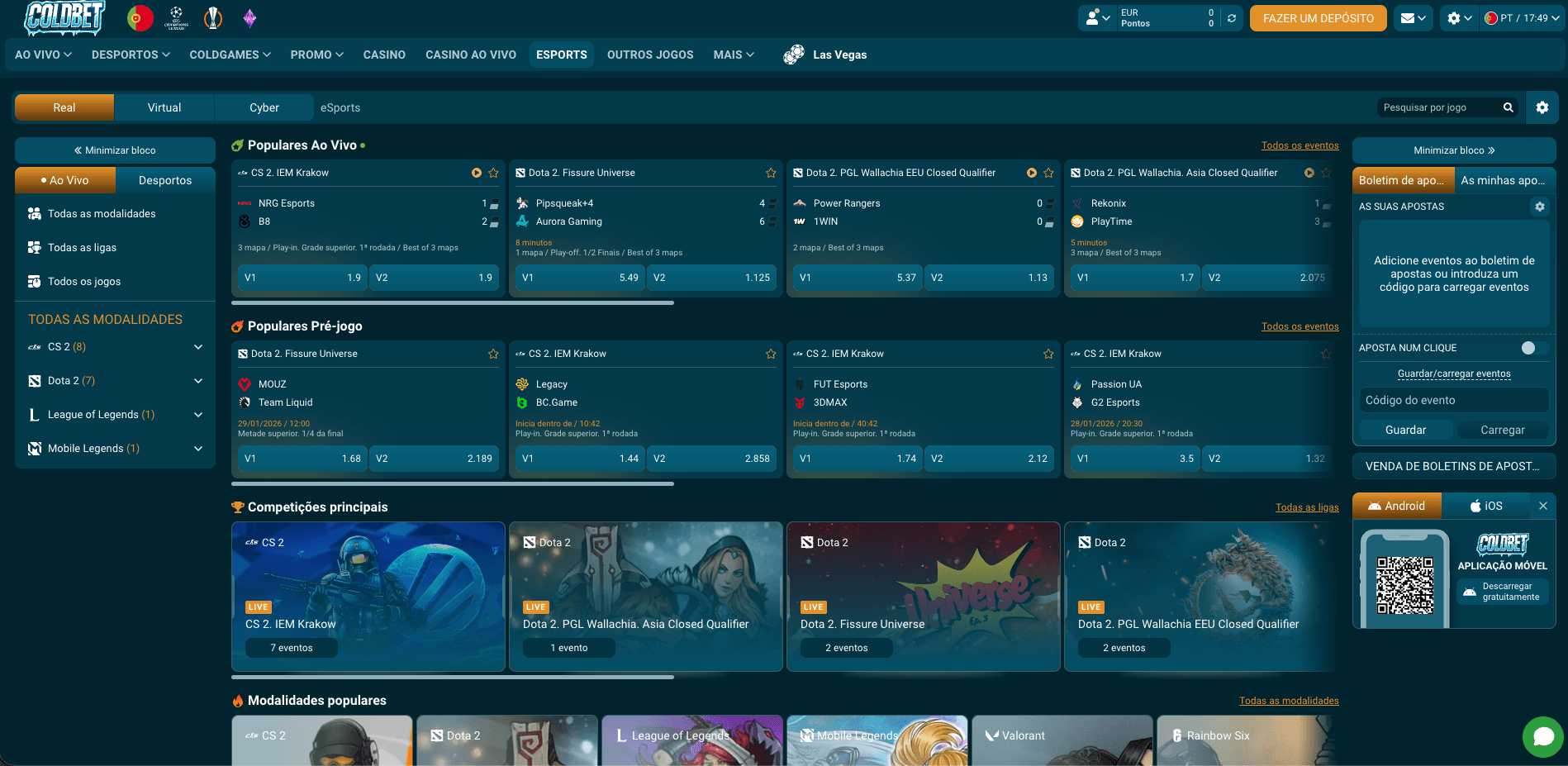Image resolution: width=1568 pixels, height=766 pixels.
Task: Close the mobile app download panel
Action: point(1542,506)
